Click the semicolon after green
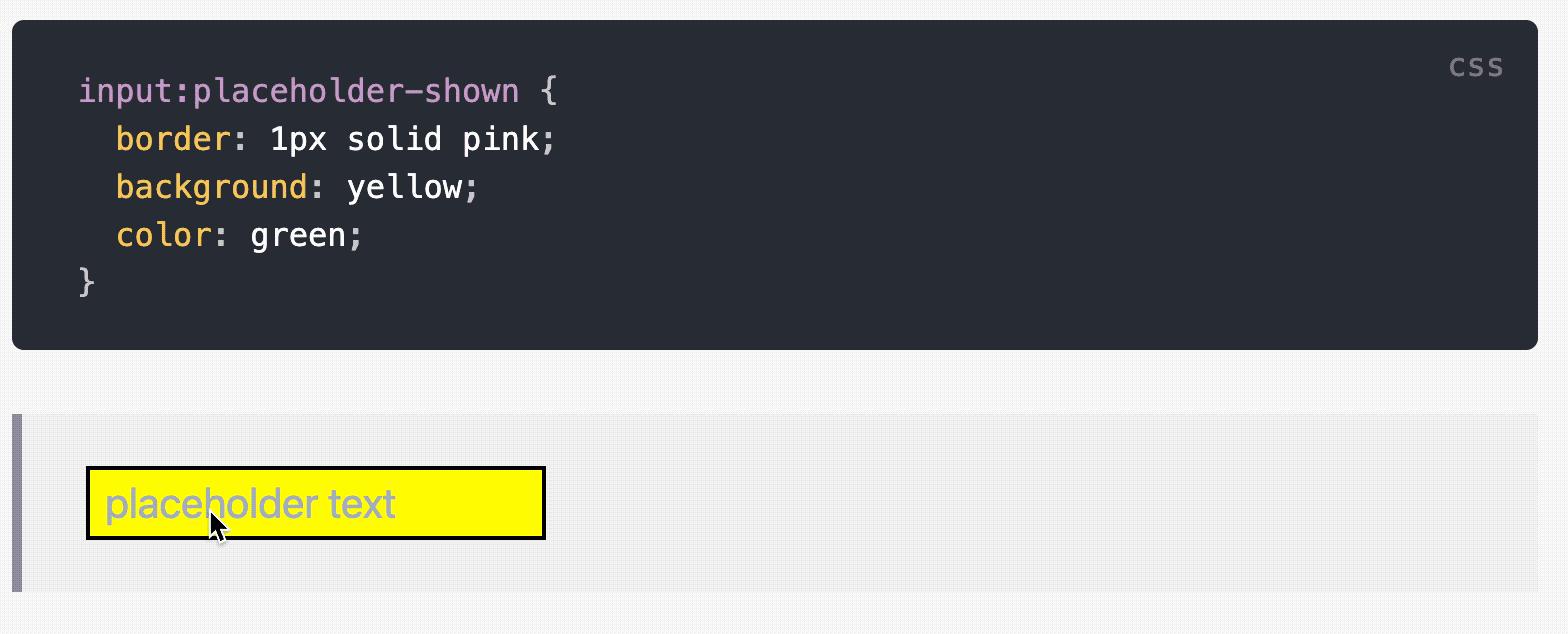1568x634 pixels. point(356,234)
